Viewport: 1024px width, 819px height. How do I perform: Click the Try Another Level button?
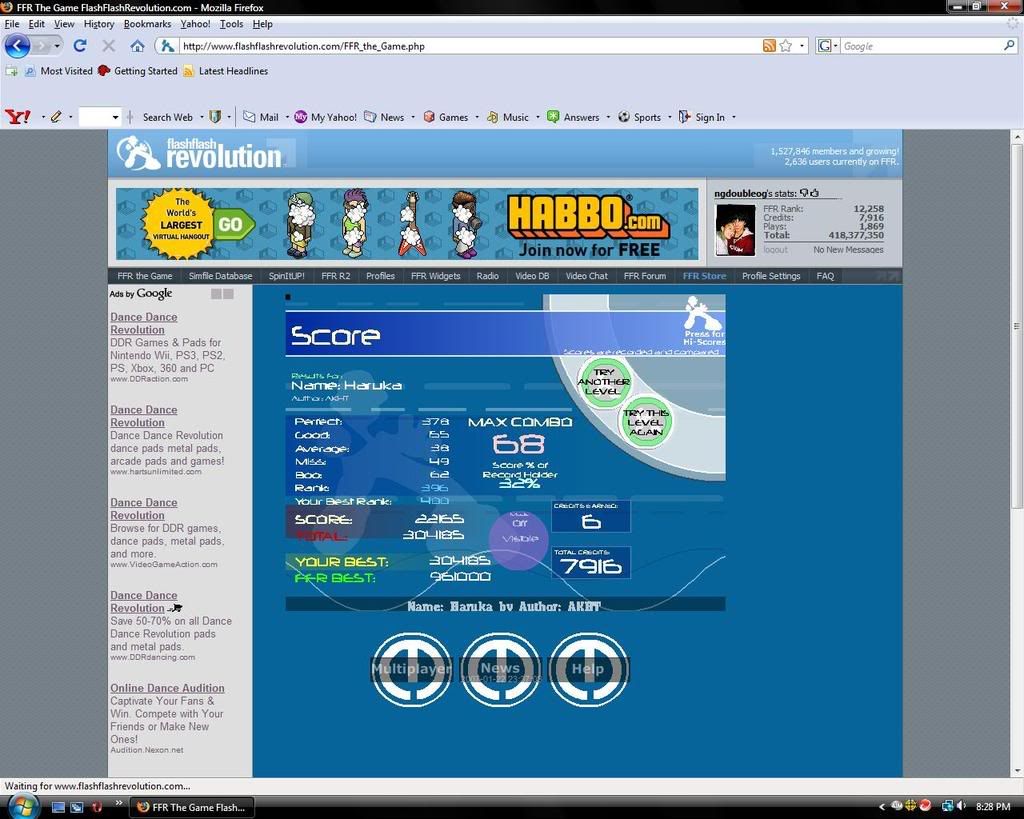click(x=604, y=382)
